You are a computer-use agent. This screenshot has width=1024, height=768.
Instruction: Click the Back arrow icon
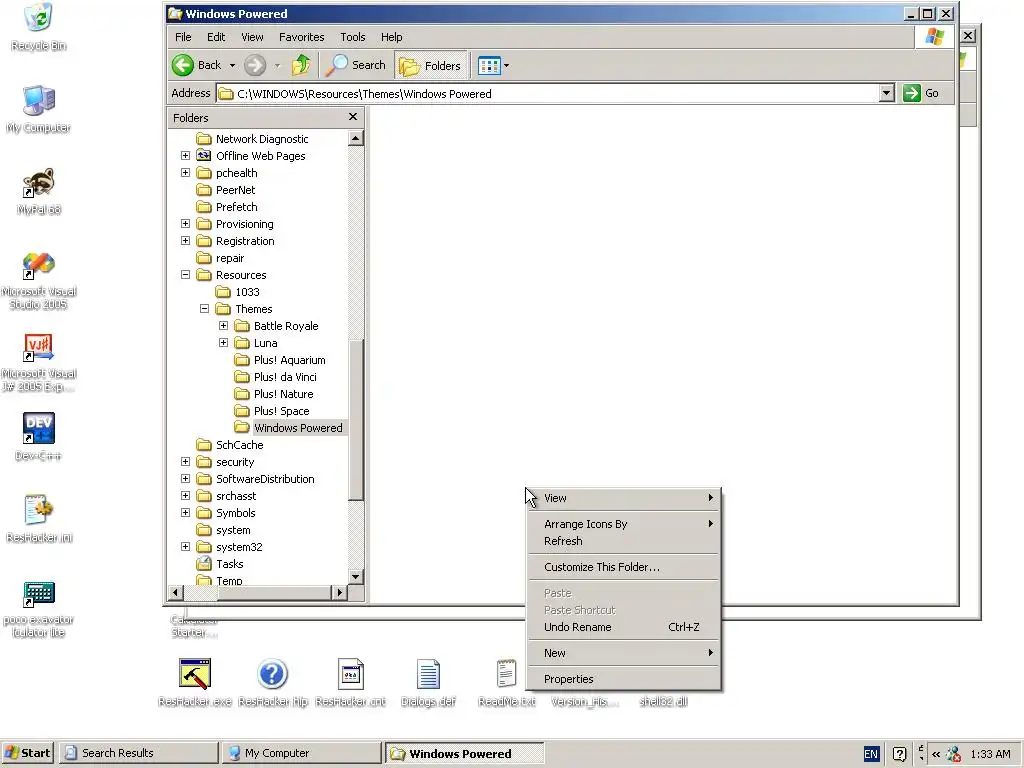click(x=183, y=65)
